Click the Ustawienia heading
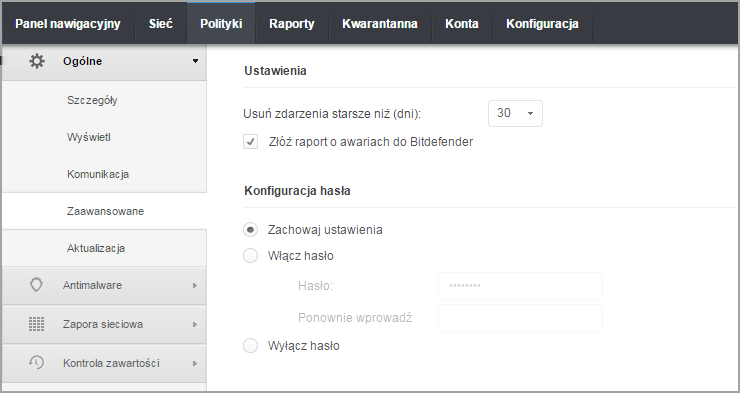This screenshot has width=740, height=393. pyautogui.click(x=275, y=71)
